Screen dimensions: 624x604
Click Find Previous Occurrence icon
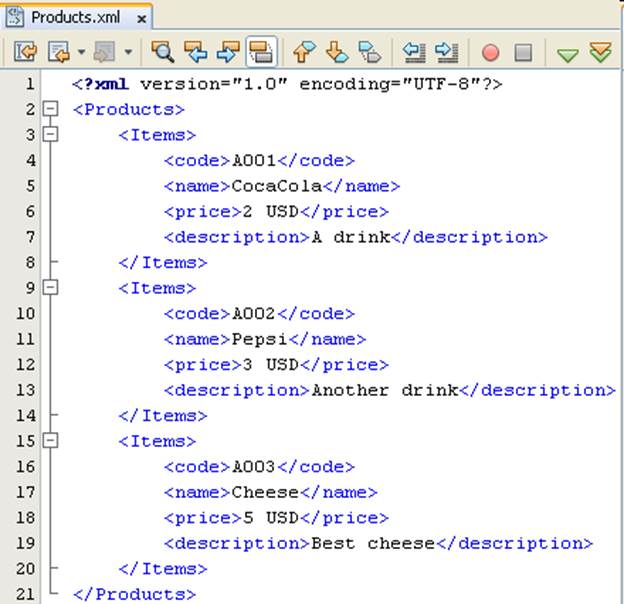pos(195,52)
